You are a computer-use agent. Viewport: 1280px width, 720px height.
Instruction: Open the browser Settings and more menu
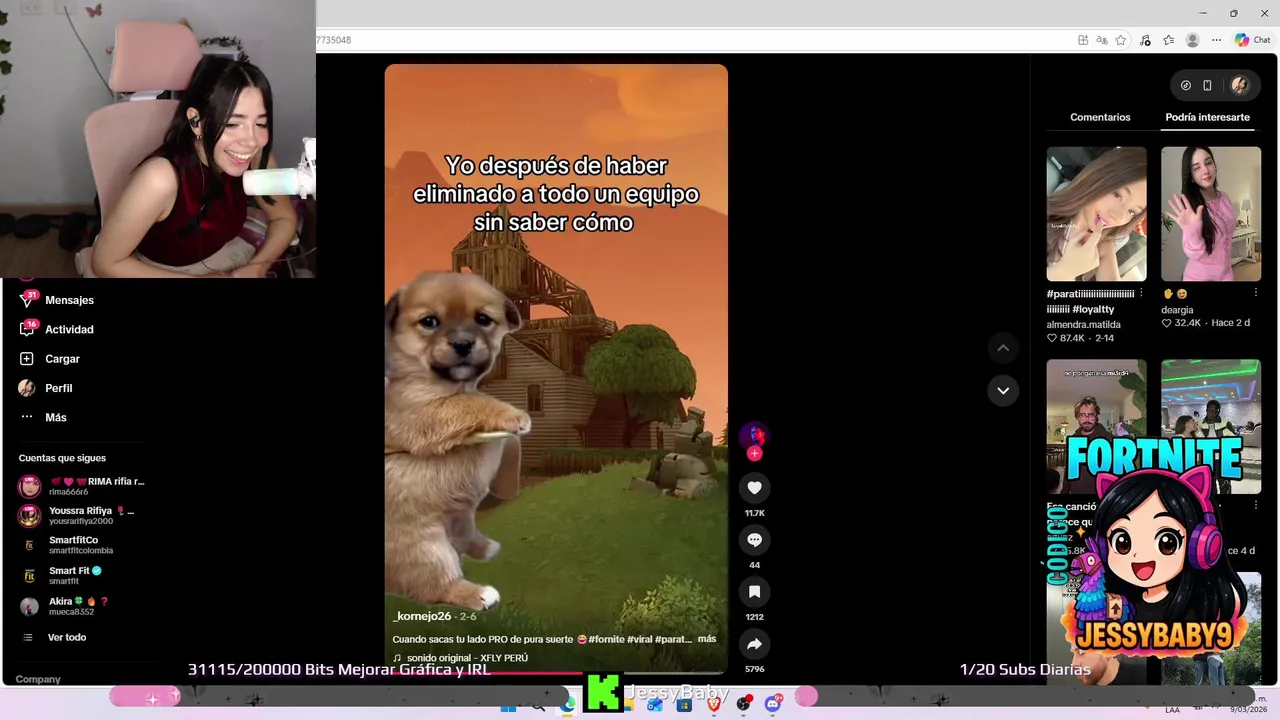pos(1216,40)
